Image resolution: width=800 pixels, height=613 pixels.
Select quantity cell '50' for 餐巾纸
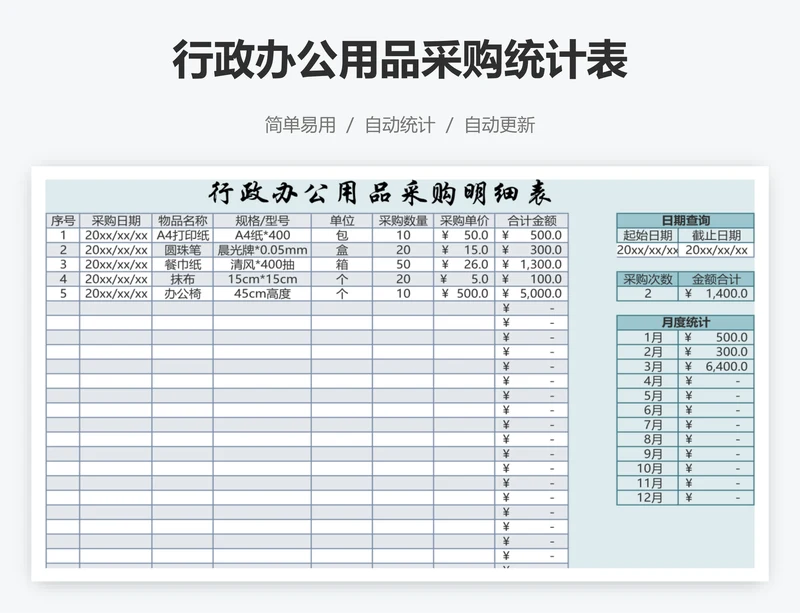click(x=403, y=264)
